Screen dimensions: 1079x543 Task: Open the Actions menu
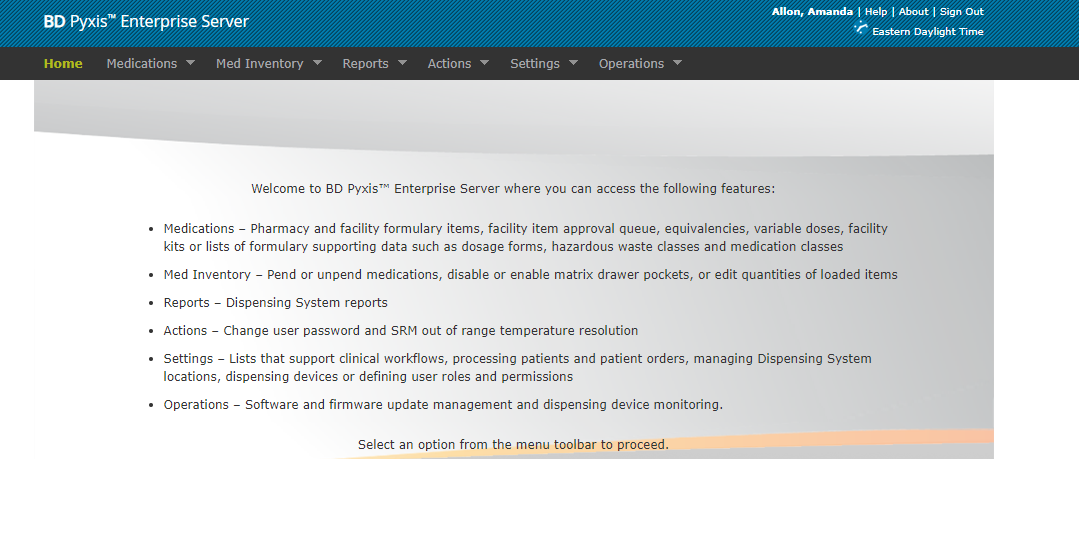[449, 63]
